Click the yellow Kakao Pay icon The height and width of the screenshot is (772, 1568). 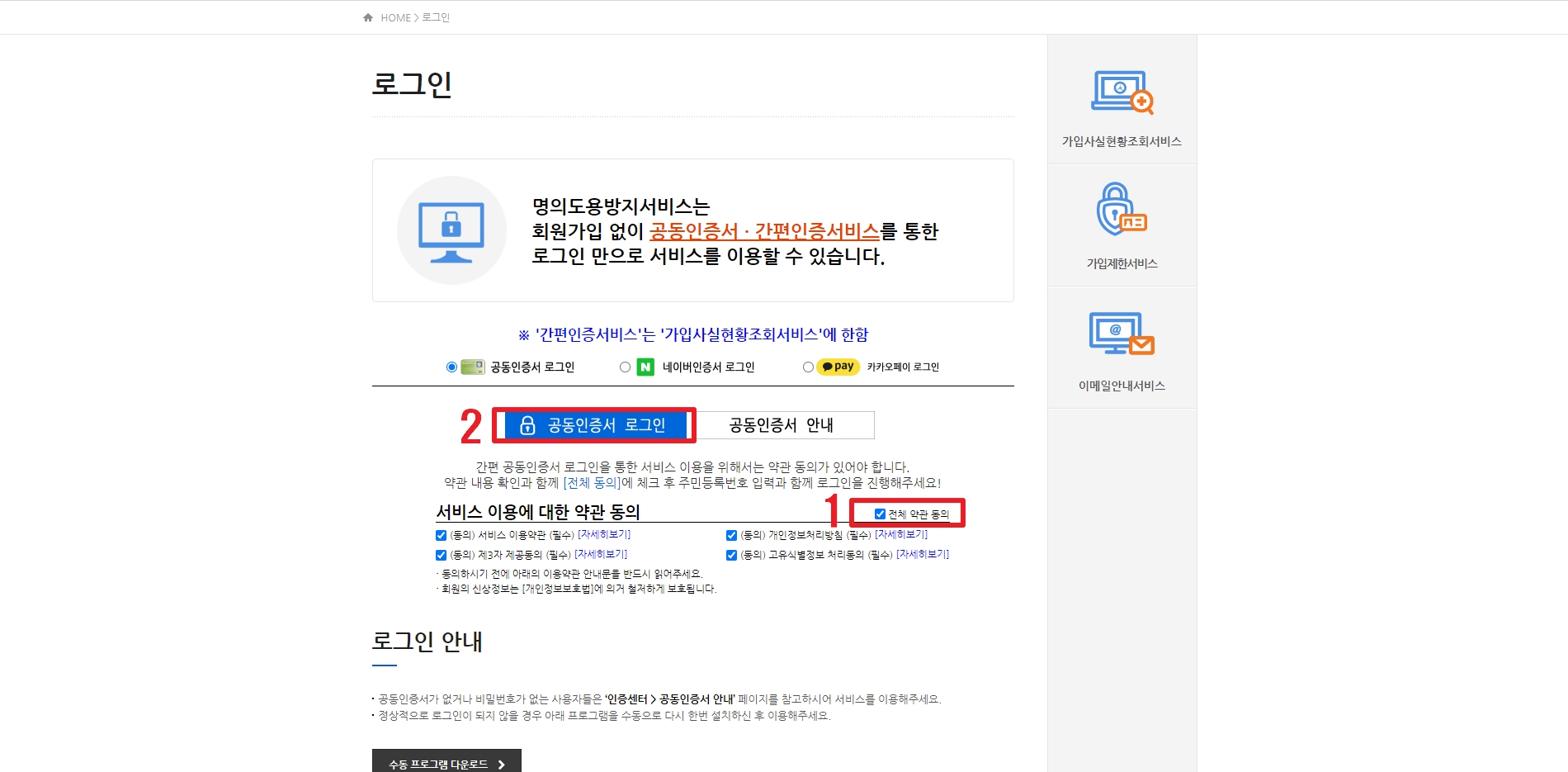835,367
